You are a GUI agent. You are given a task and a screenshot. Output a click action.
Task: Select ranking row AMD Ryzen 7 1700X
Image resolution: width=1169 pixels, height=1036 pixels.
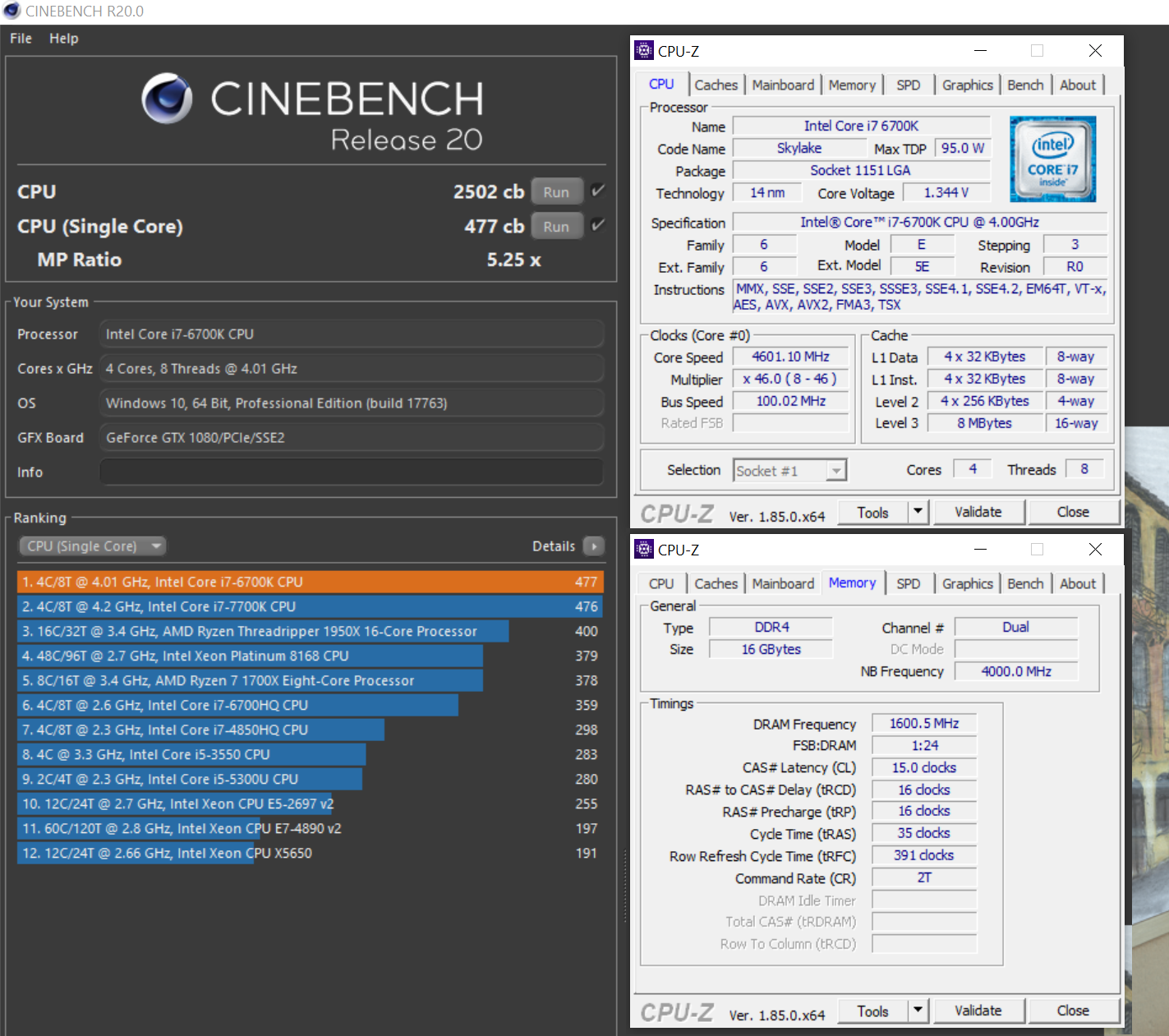coord(311,680)
